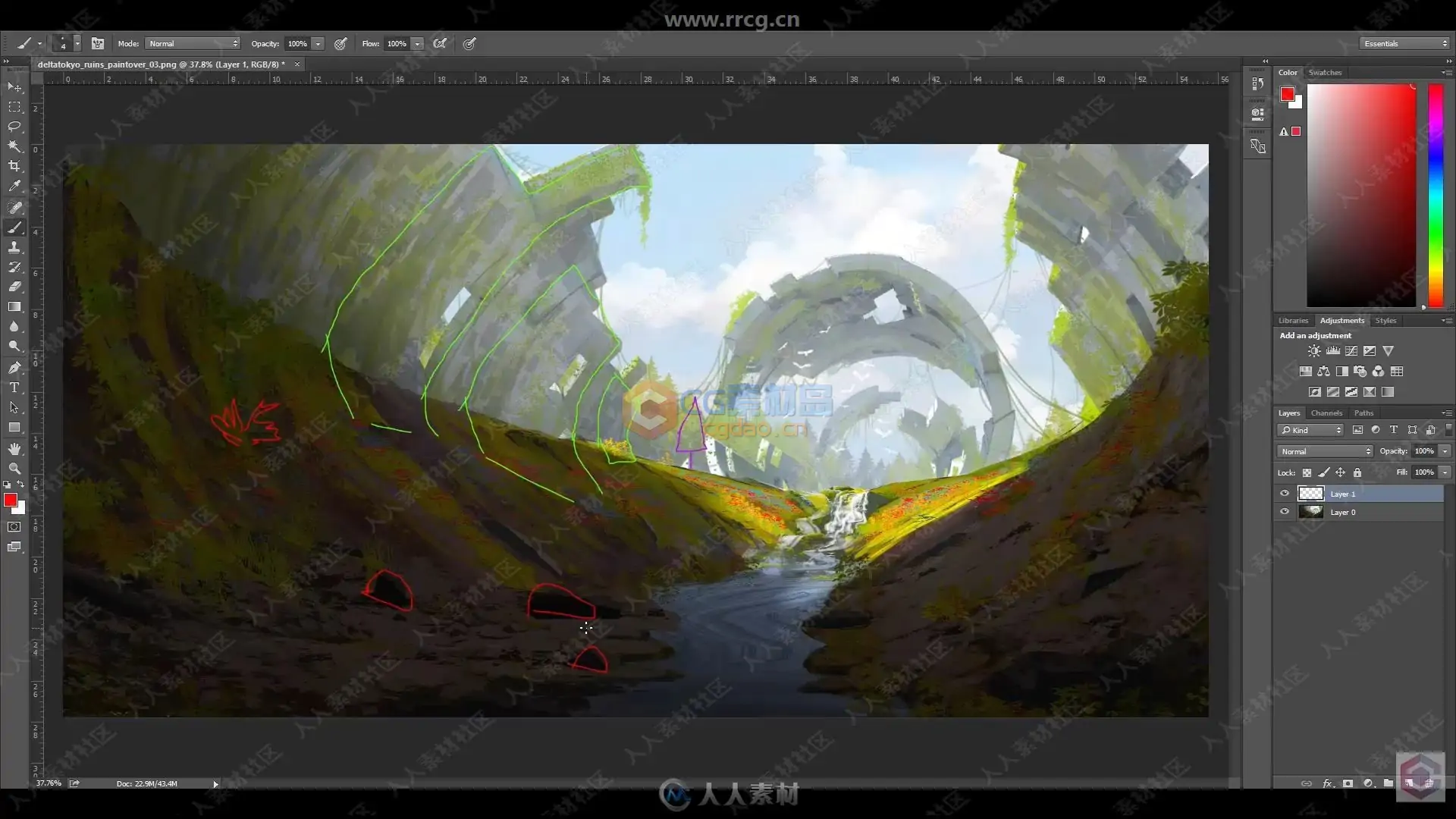Open the layer blend mode Normal dropdown
The width and height of the screenshot is (1456, 819).
pyautogui.click(x=1325, y=451)
